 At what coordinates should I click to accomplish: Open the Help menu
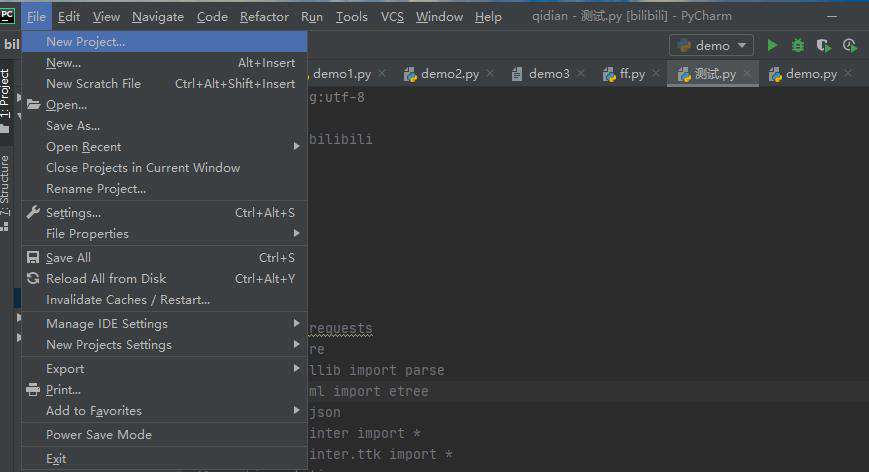(488, 17)
